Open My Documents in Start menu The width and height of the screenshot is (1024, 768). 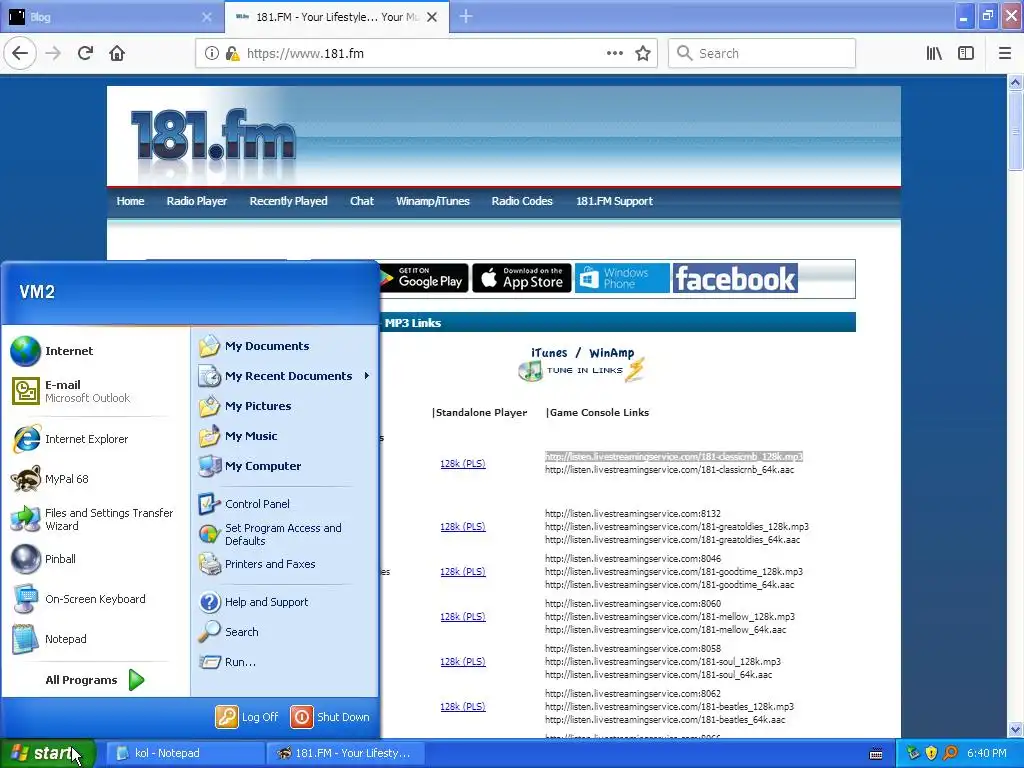pyautogui.click(x=285, y=346)
